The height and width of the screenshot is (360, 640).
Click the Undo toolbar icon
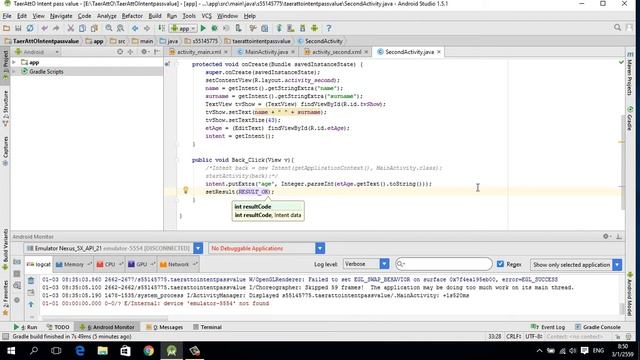pyautogui.click(x=44, y=28)
